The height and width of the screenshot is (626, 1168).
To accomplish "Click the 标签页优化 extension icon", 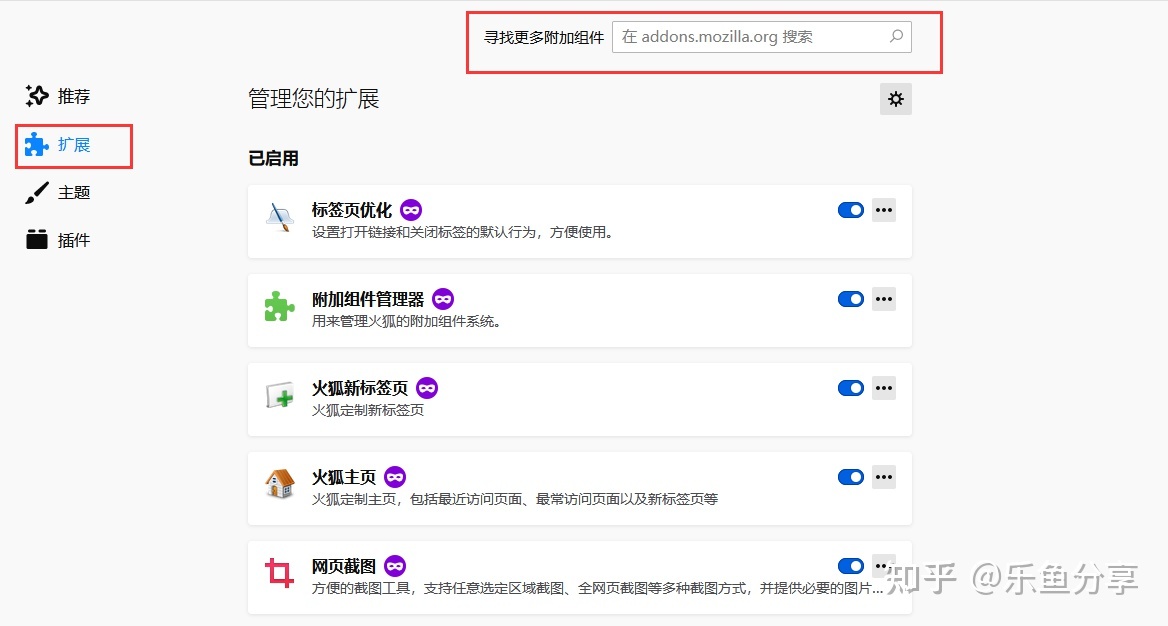I will (x=279, y=218).
